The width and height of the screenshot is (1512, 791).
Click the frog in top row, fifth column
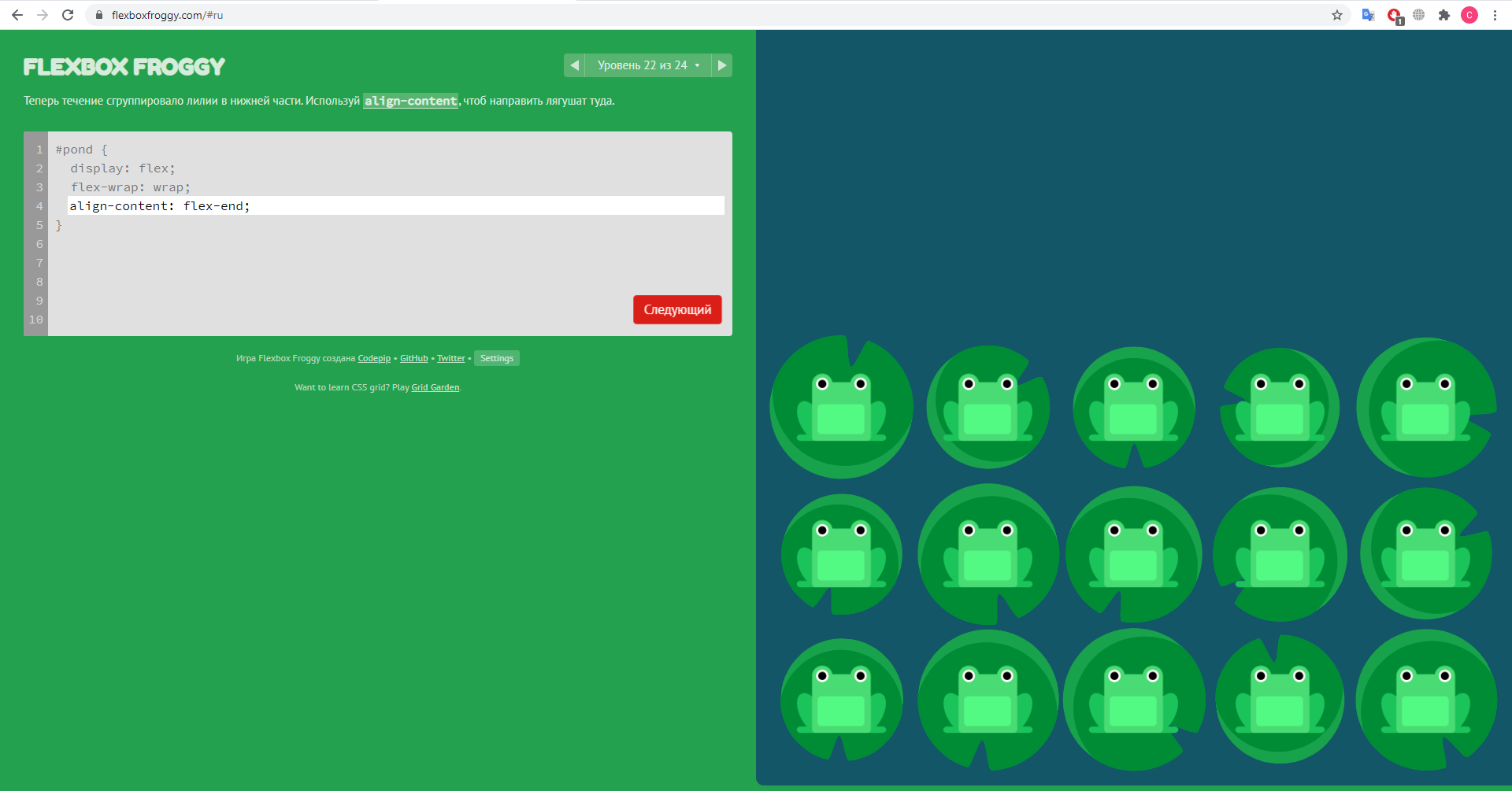(x=1425, y=408)
